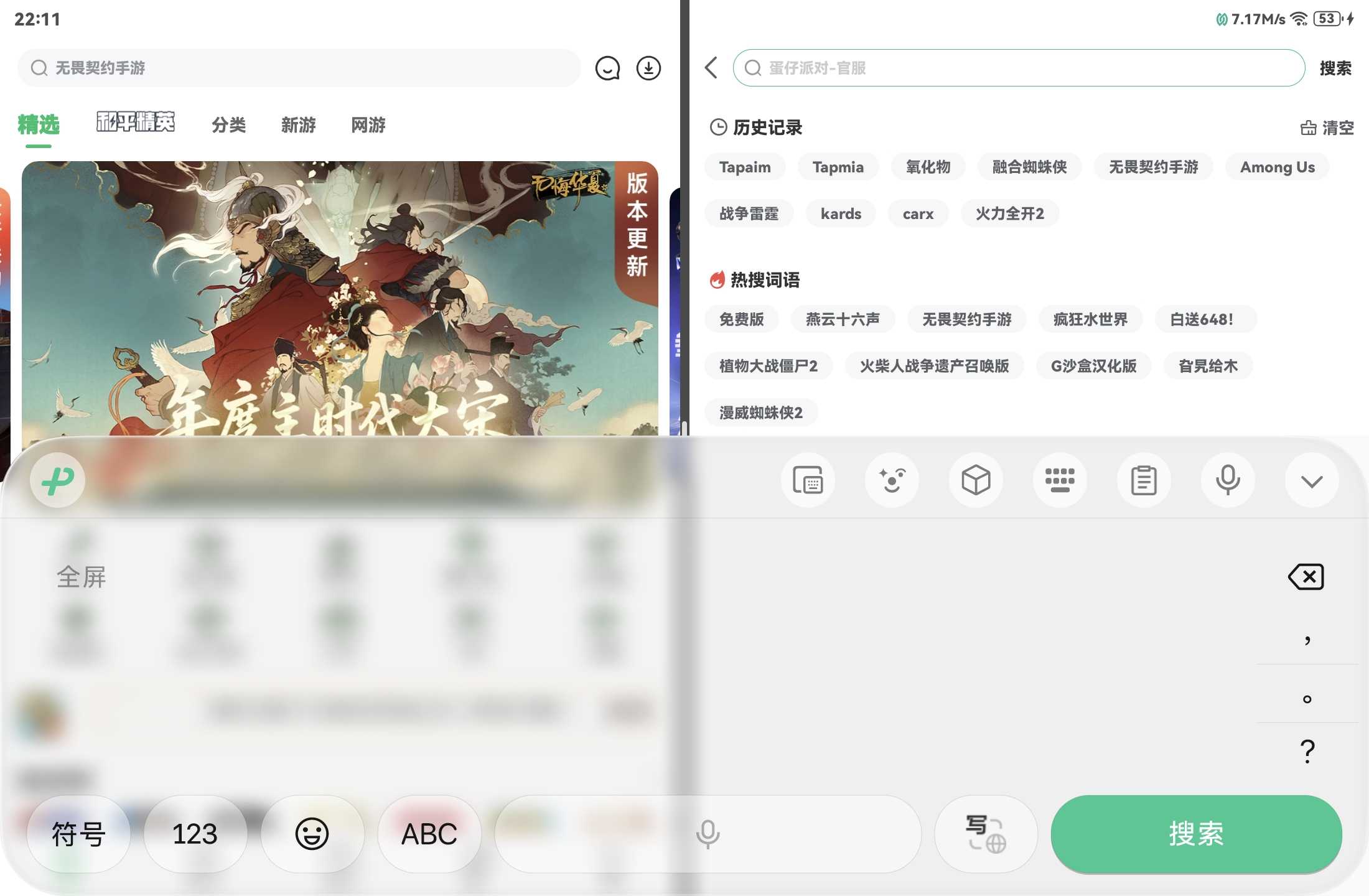Screen dimensions: 1369x896
Task: Open the cube toolbox icon
Action: click(976, 480)
